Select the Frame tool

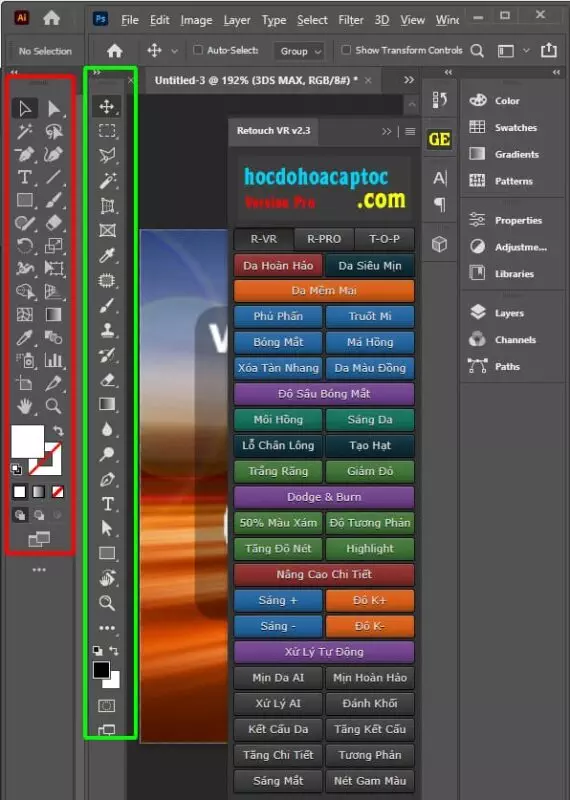tap(107, 230)
